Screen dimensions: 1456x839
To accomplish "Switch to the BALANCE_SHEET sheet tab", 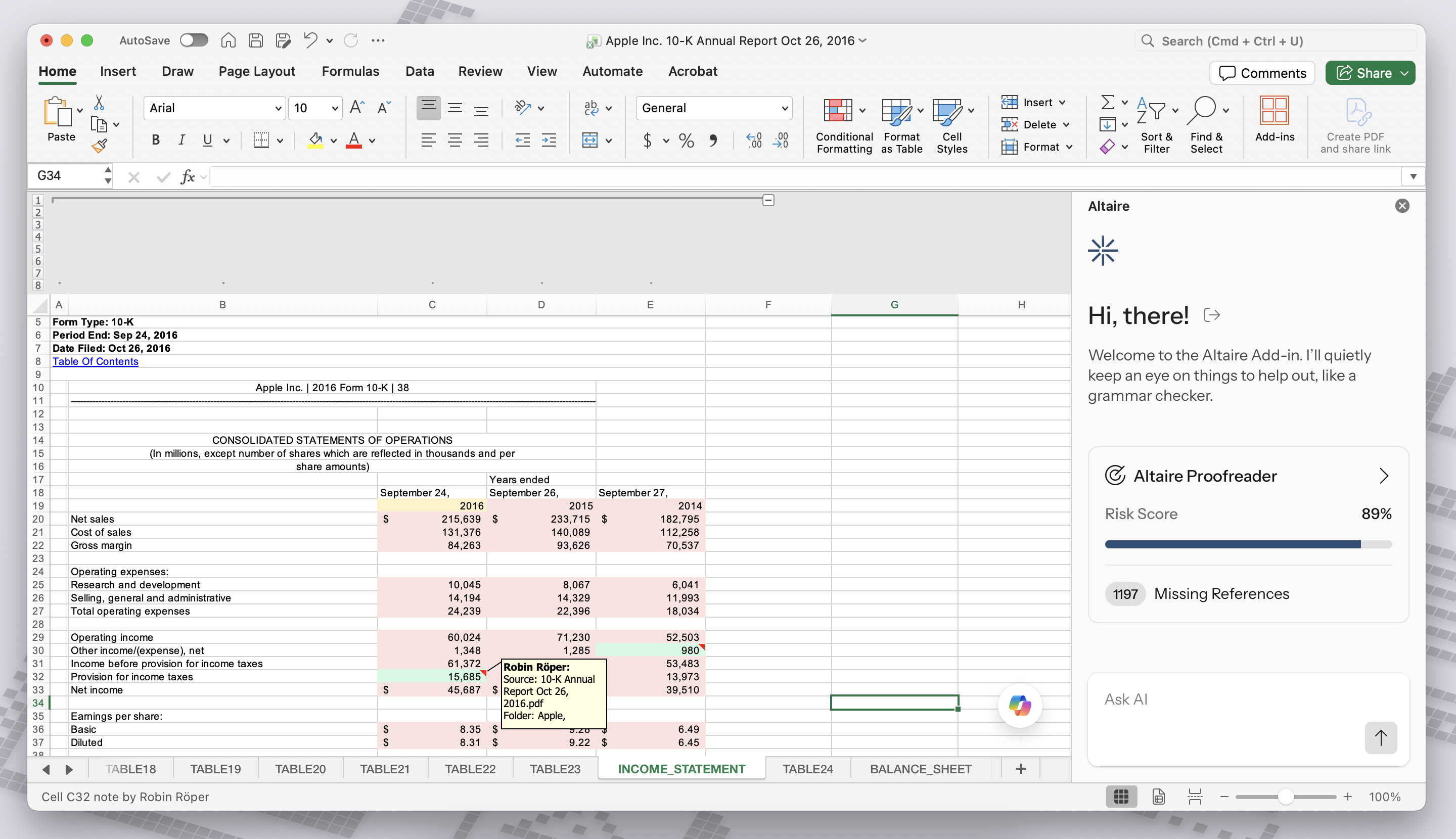I will pyautogui.click(x=921, y=769).
